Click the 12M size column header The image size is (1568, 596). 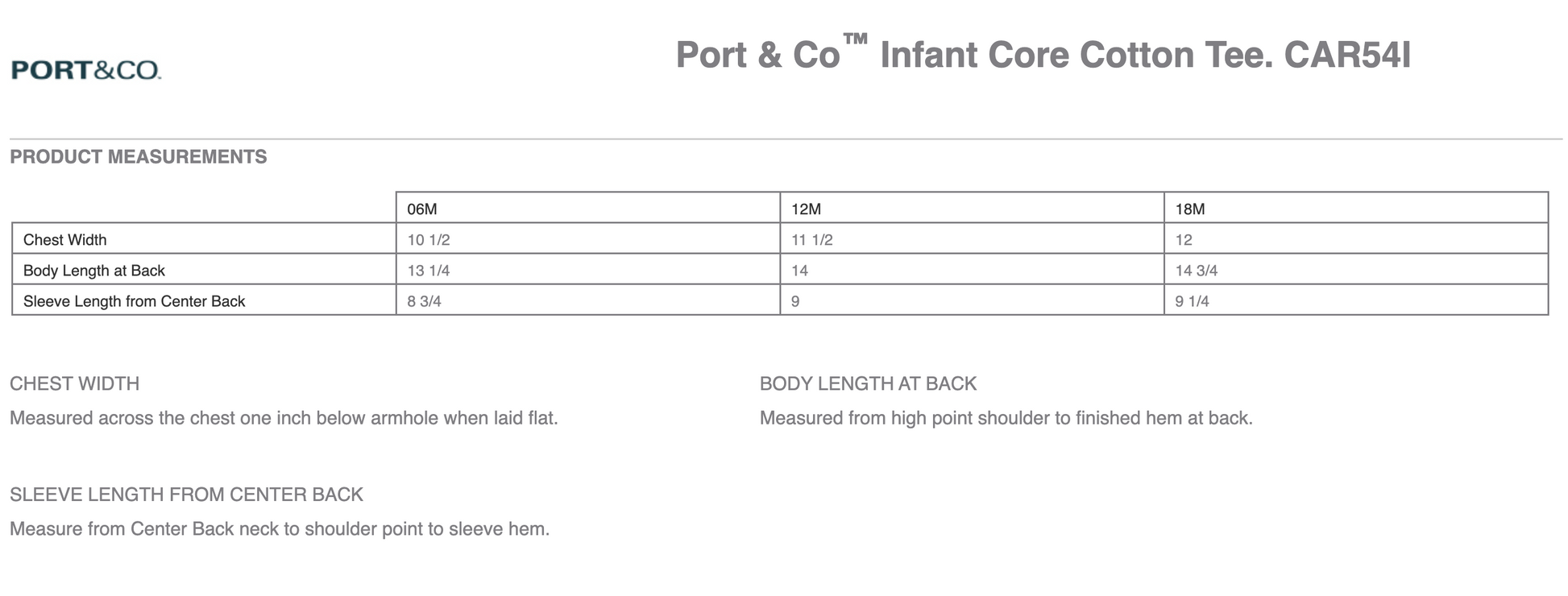(806, 209)
